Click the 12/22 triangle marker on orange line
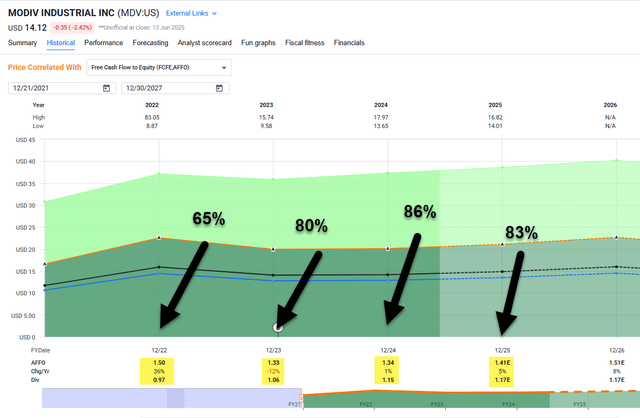This screenshot has width=640, height=418. (159, 238)
